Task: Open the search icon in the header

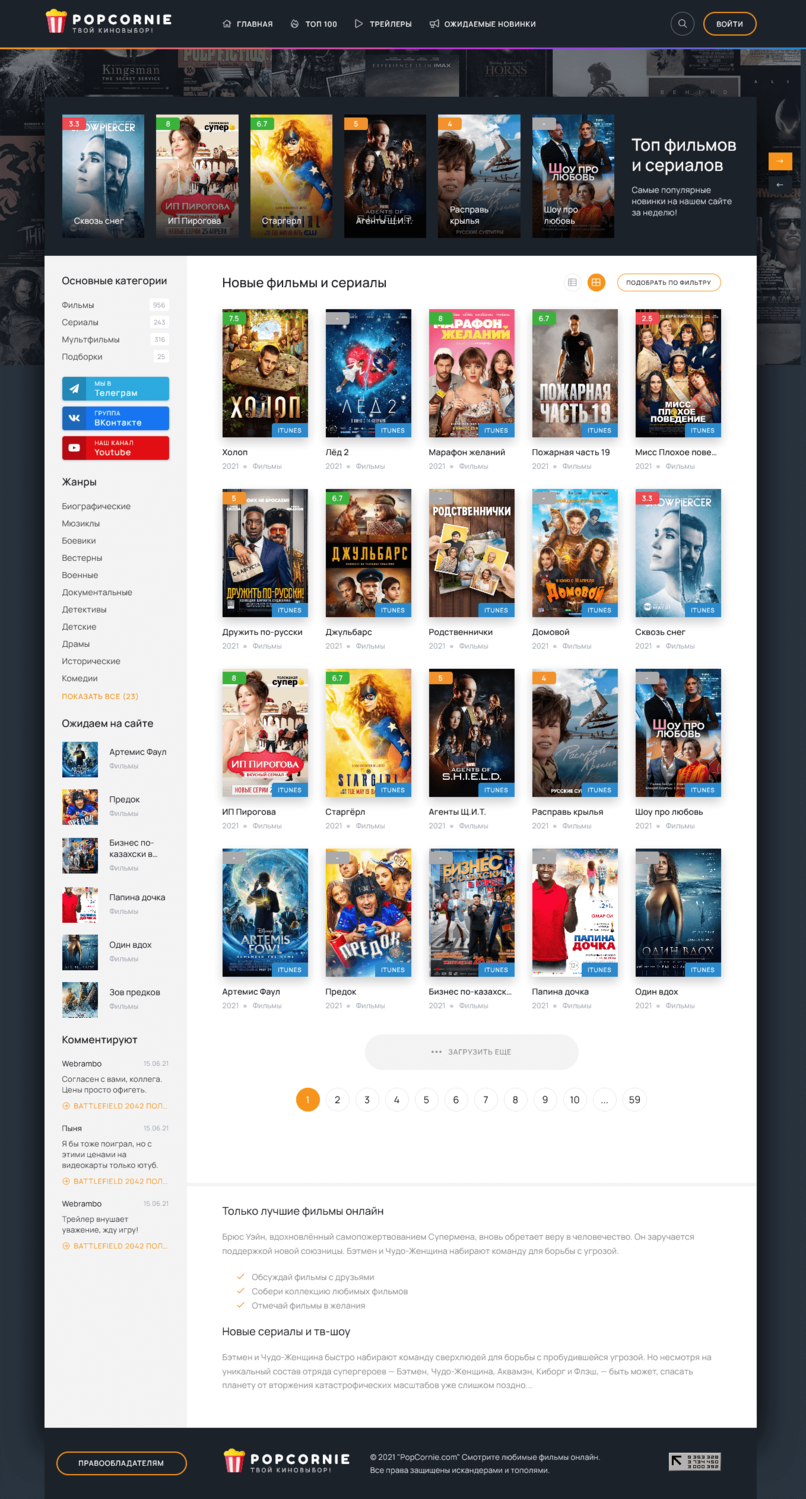Action: click(x=682, y=23)
